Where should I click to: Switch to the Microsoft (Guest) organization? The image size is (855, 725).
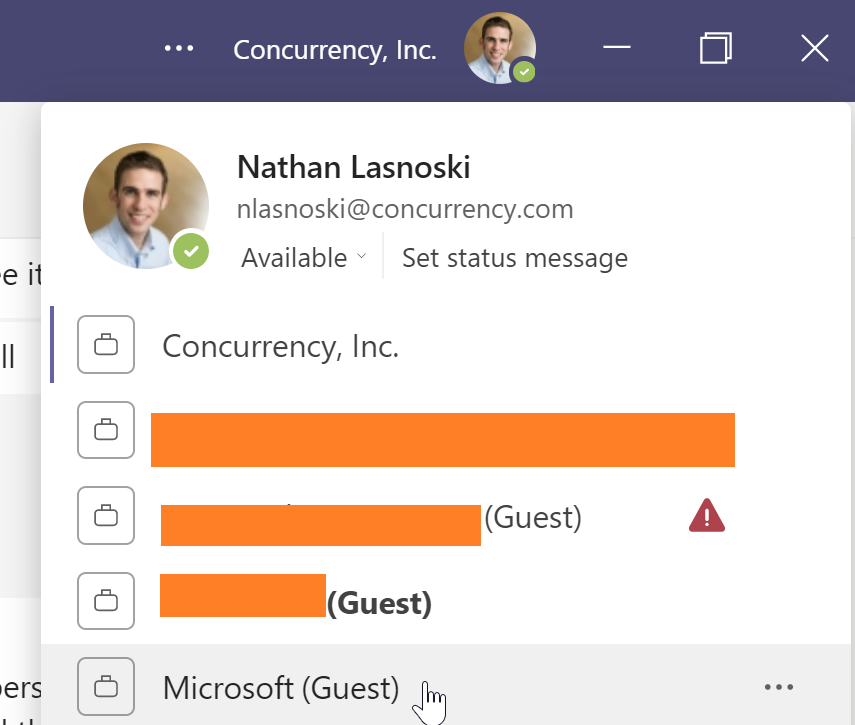click(280, 688)
